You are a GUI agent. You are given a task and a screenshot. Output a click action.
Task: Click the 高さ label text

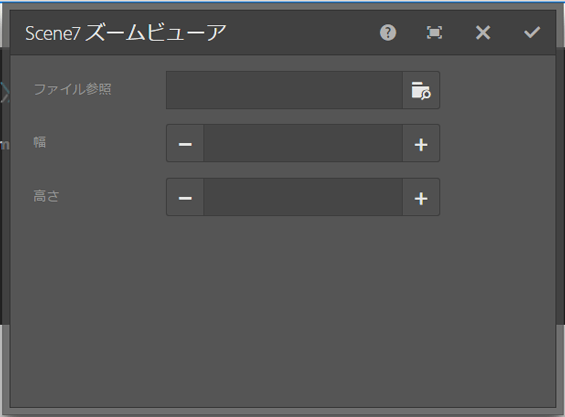point(46,196)
